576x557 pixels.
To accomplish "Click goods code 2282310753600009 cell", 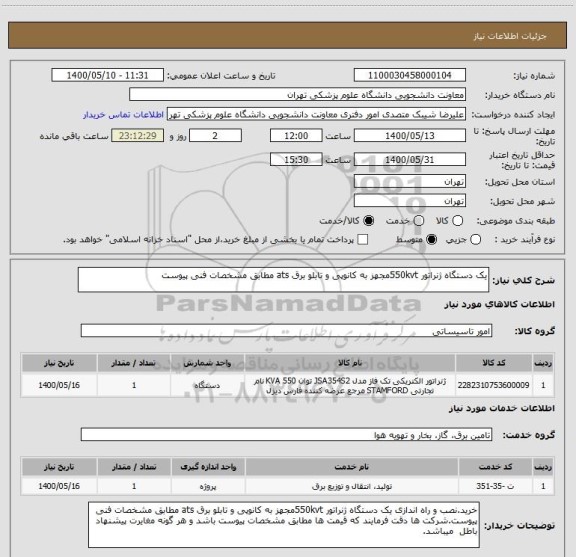I will 493,385.
